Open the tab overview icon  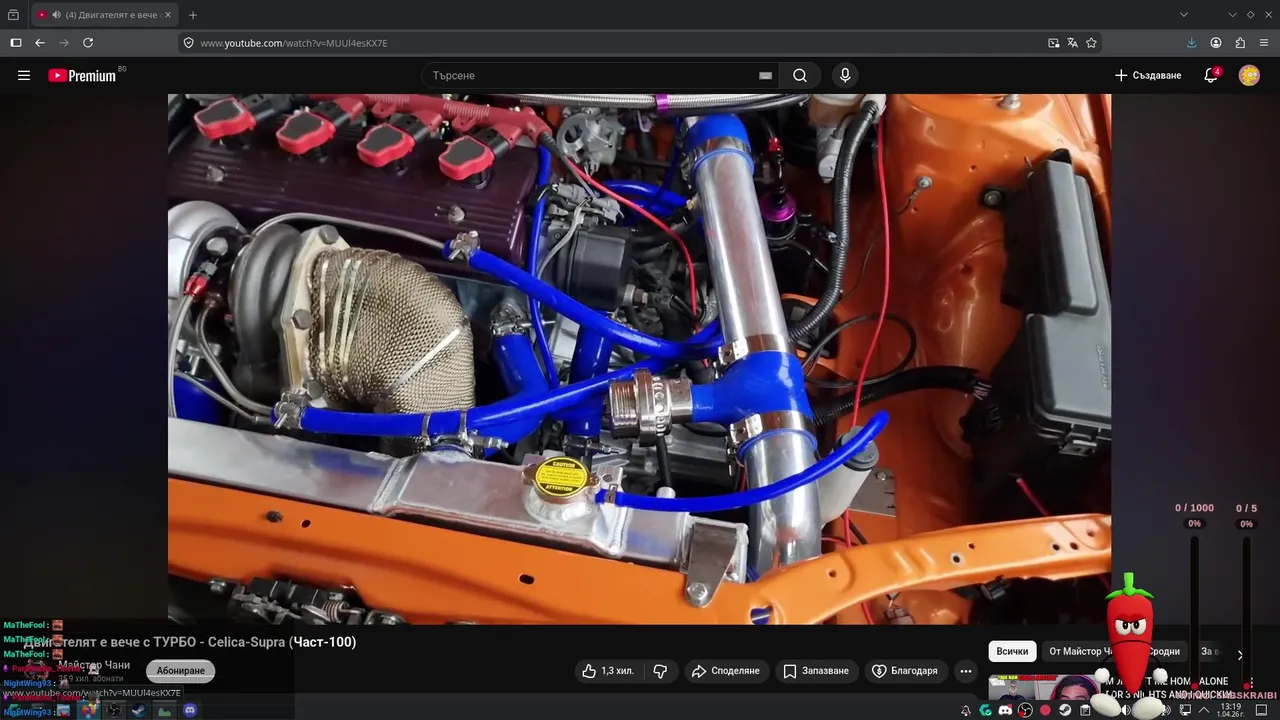coord(13,15)
